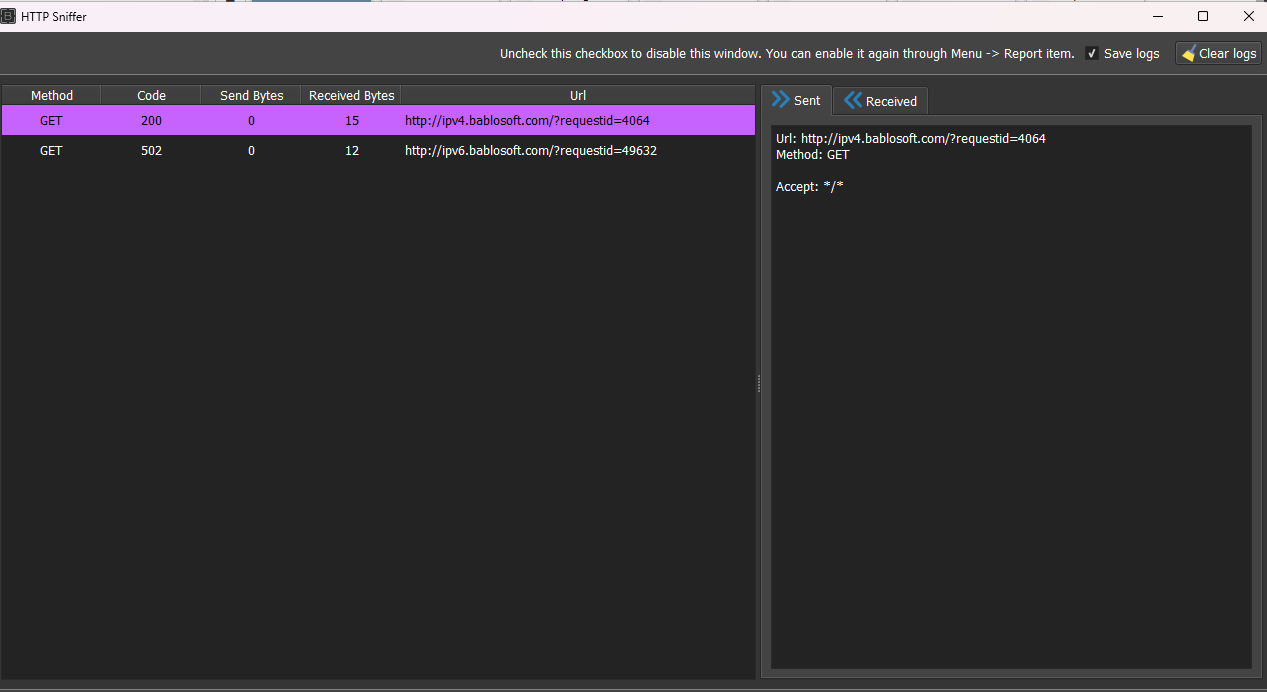Sort requests by Received Bytes column
Image resolution: width=1267 pixels, height=692 pixels.
point(350,95)
